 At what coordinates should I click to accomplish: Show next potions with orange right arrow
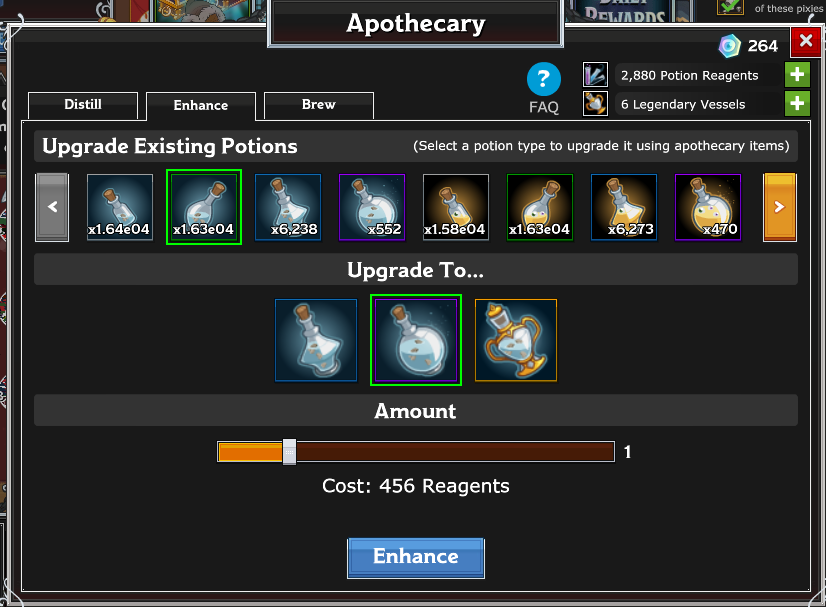point(780,207)
